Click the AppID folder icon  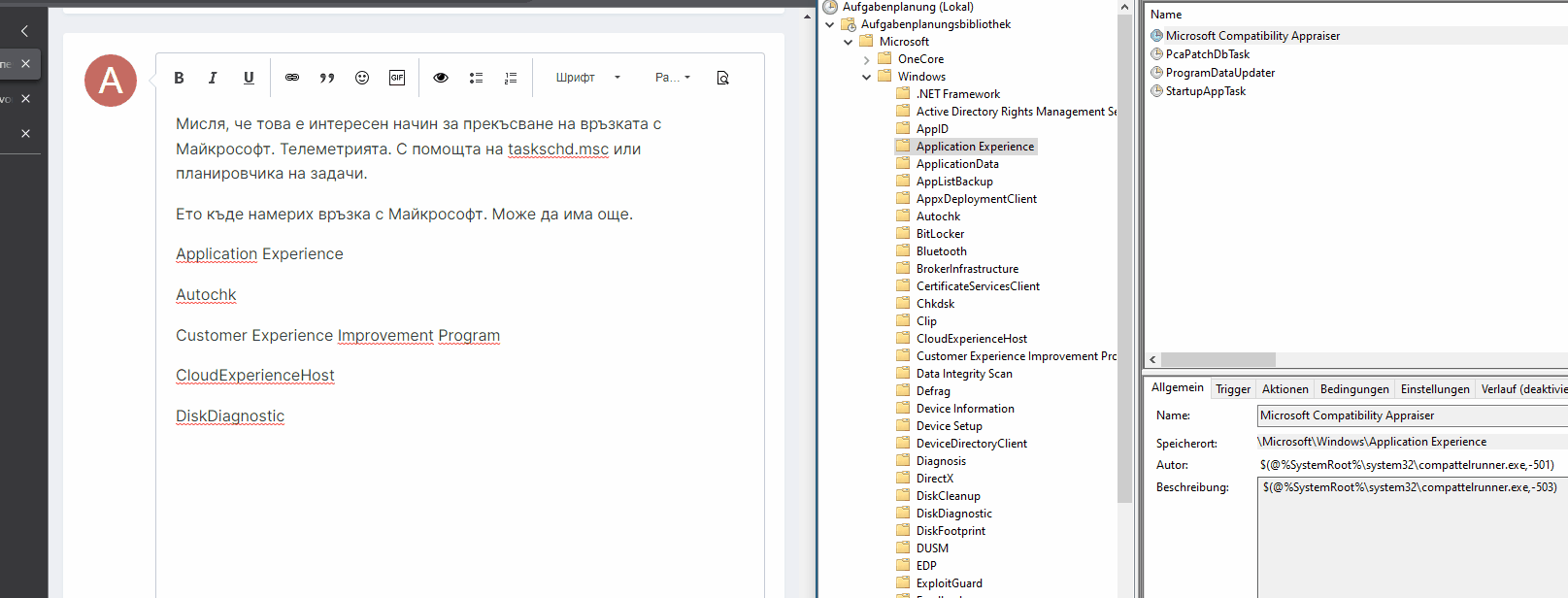tap(904, 128)
